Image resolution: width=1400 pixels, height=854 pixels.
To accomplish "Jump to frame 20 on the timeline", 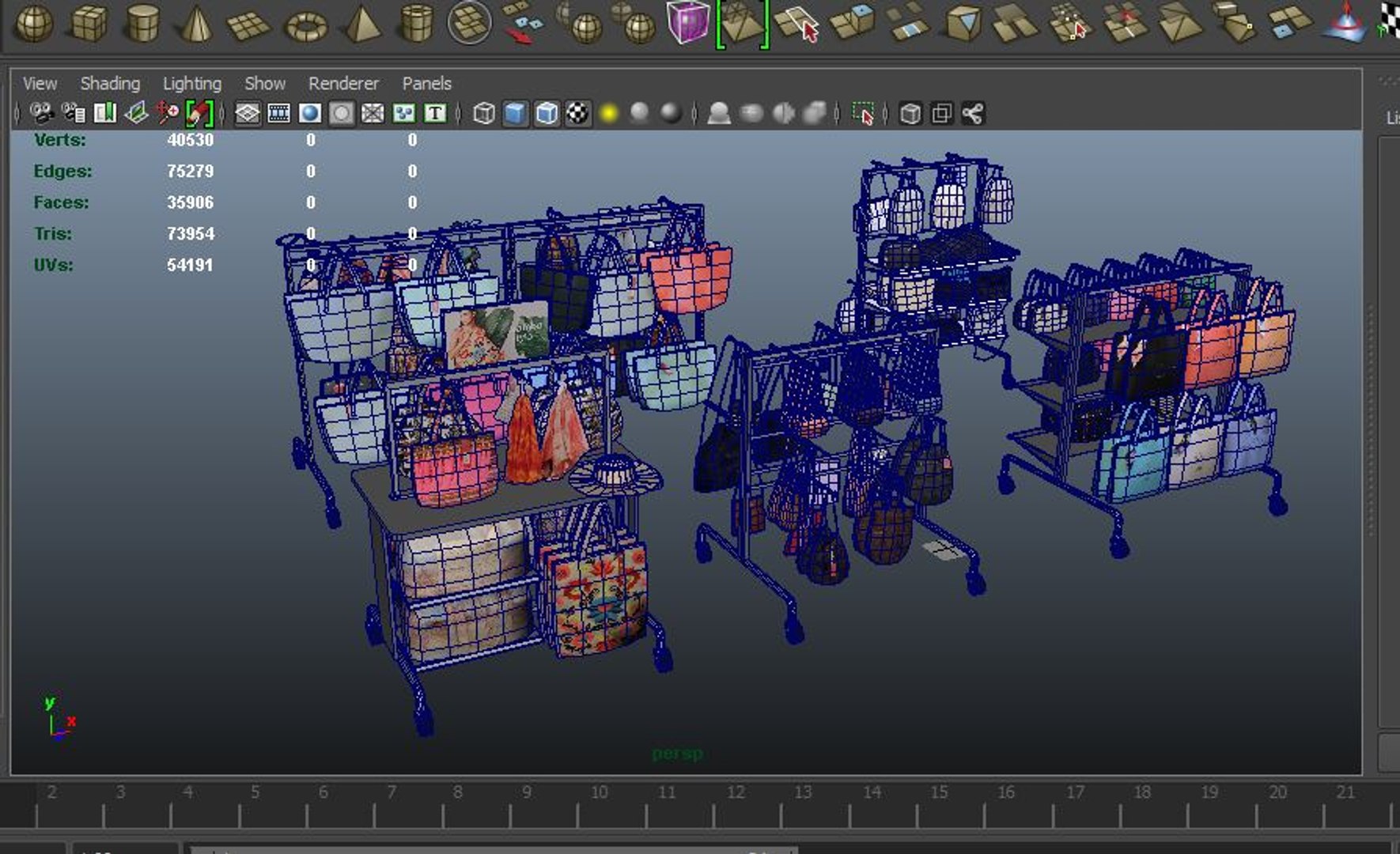I will click(1278, 792).
